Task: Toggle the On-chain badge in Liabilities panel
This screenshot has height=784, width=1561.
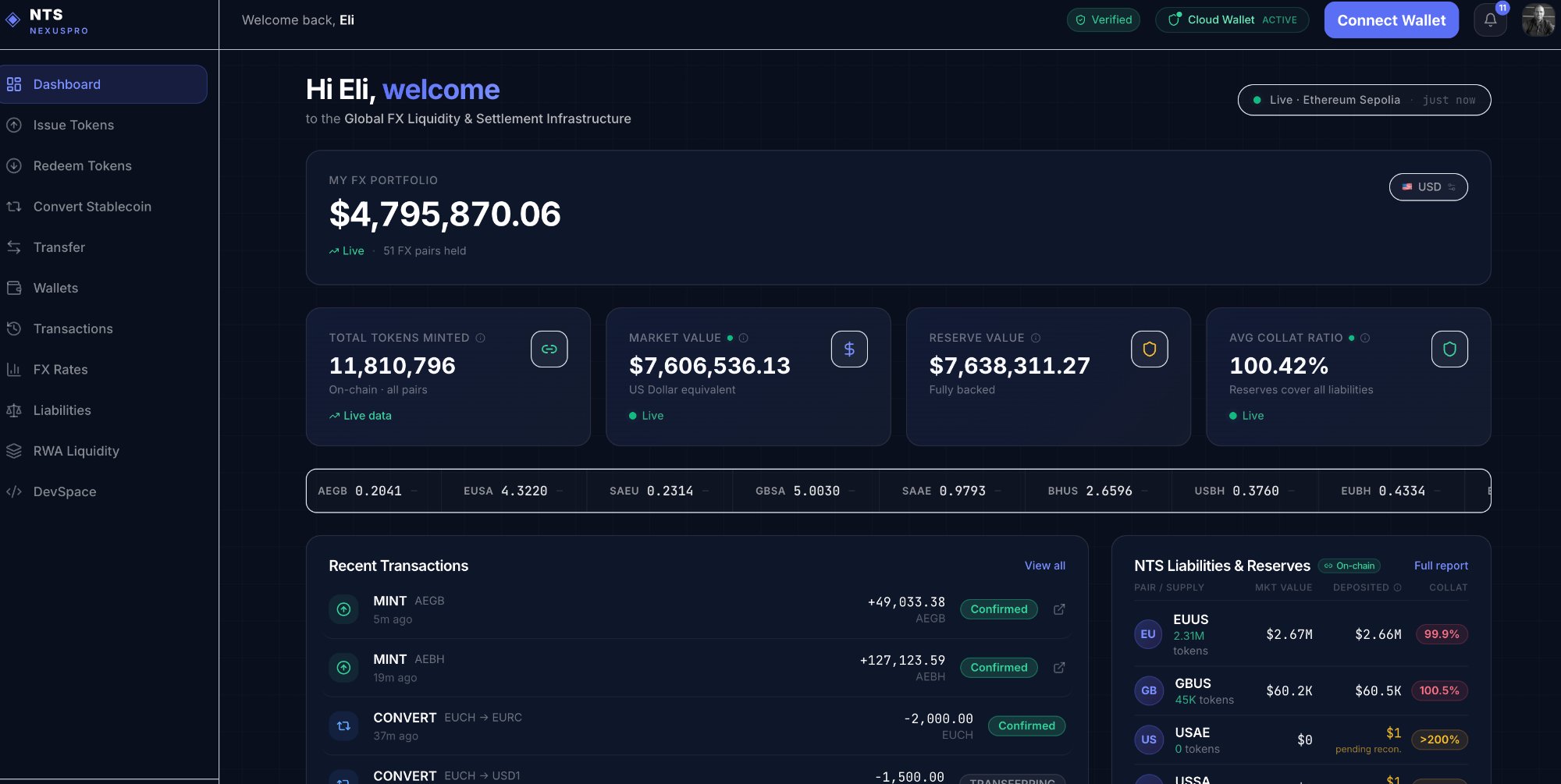Action: coord(1349,566)
